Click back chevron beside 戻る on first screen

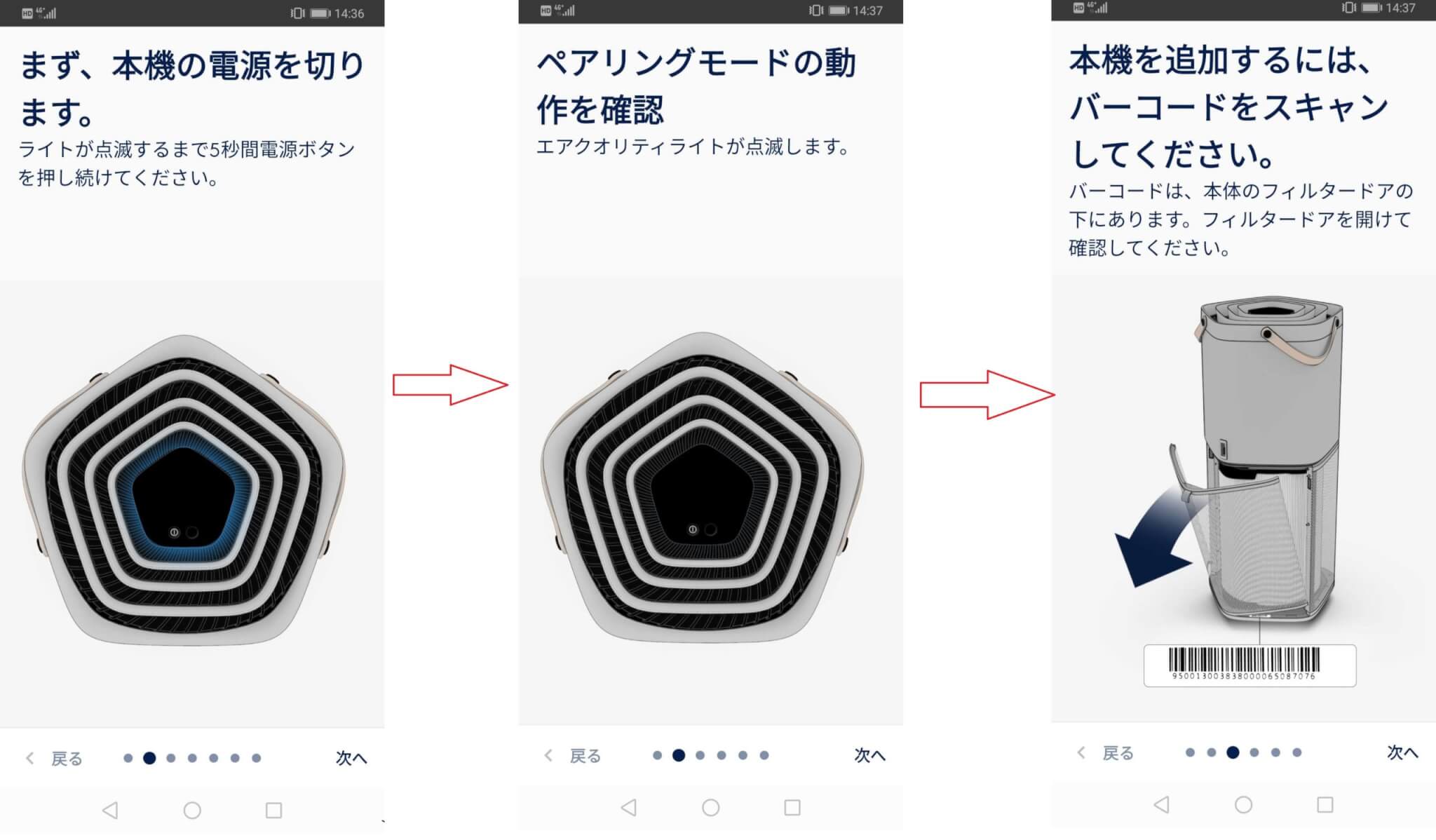(x=29, y=758)
